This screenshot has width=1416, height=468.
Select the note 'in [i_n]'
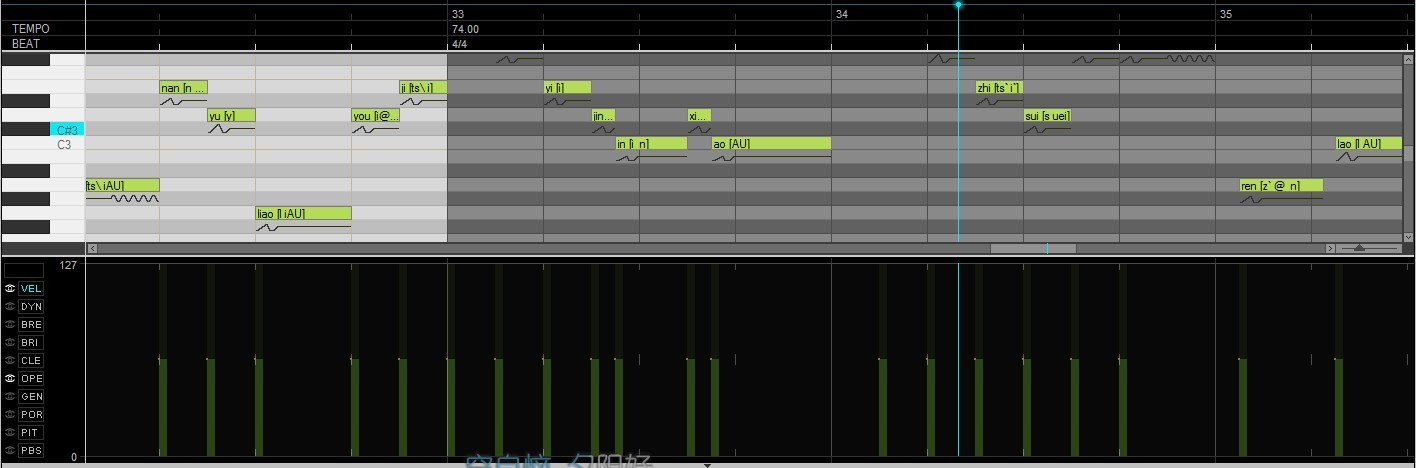pyautogui.click(x=651, y=144)
